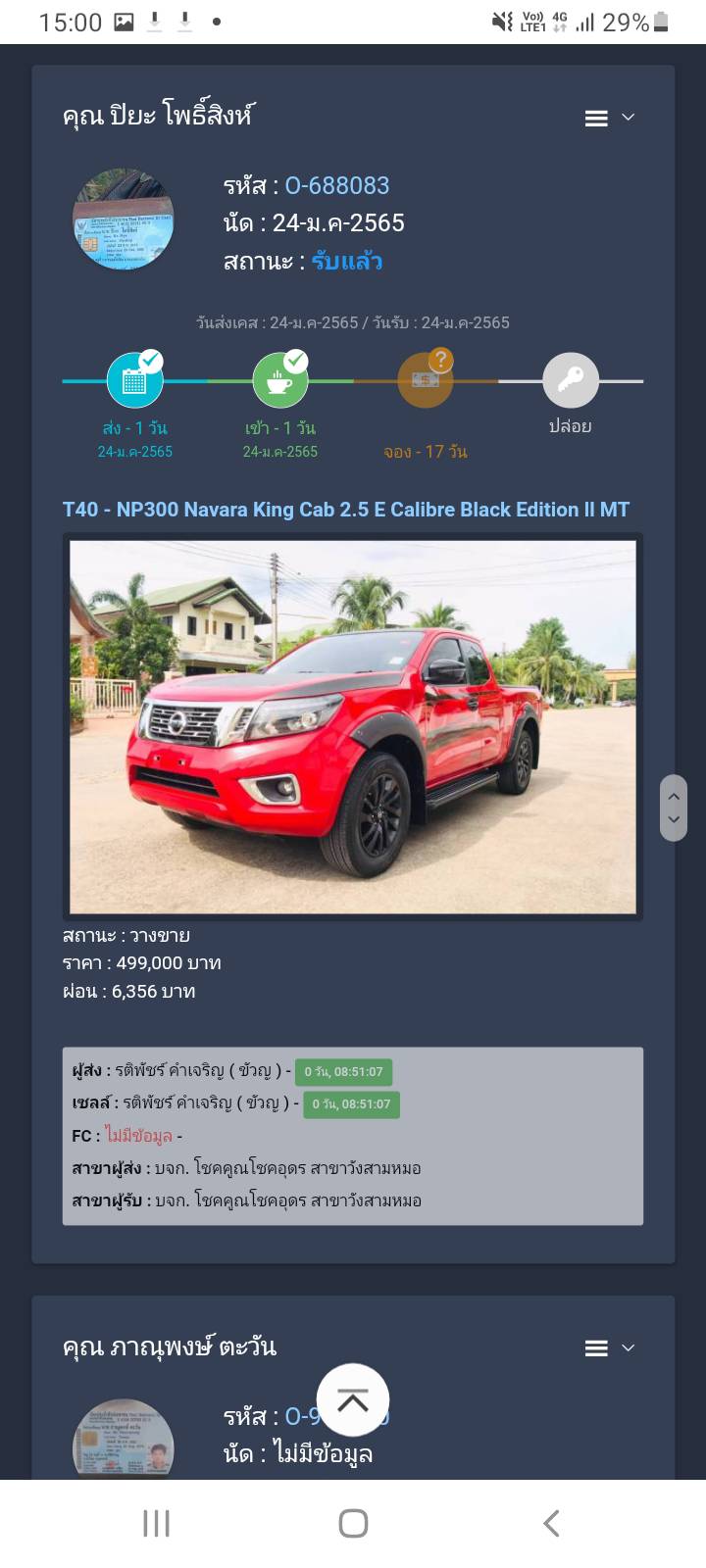
Task: Tap red Navara truck photo
Action: (x=353, y=727)
